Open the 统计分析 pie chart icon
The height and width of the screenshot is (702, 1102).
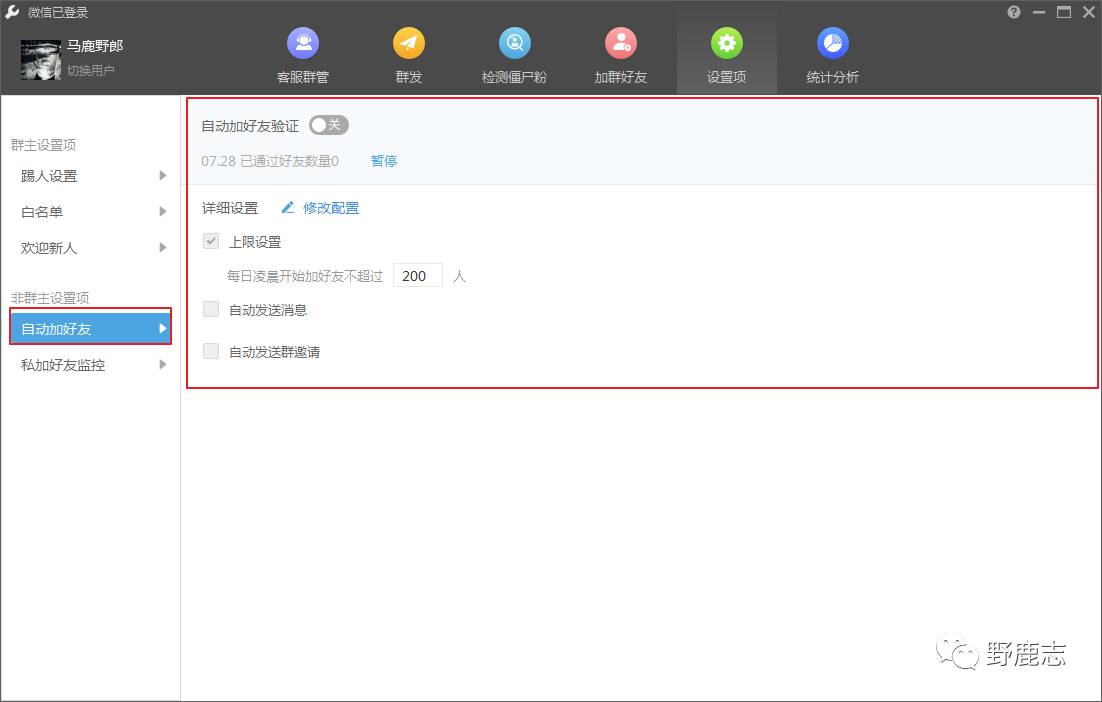(832, 44)
